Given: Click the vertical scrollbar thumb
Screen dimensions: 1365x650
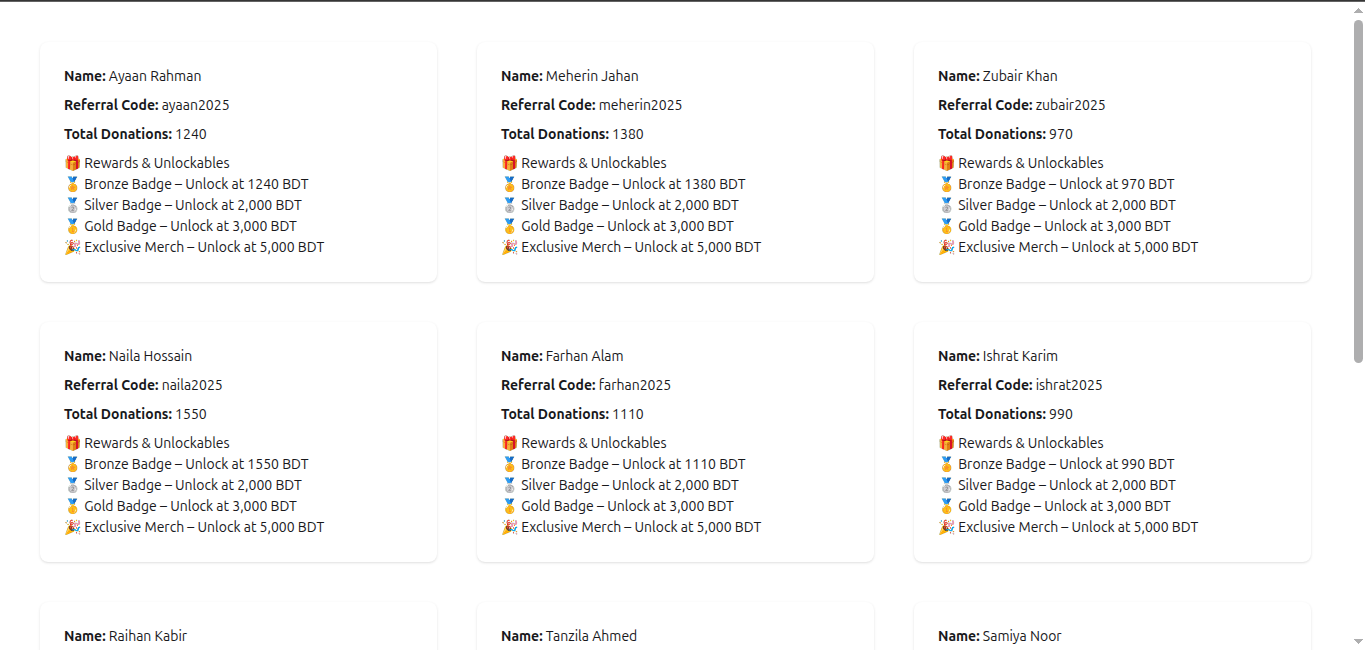Looking at the screenshot, I should tap(1358, 190).
